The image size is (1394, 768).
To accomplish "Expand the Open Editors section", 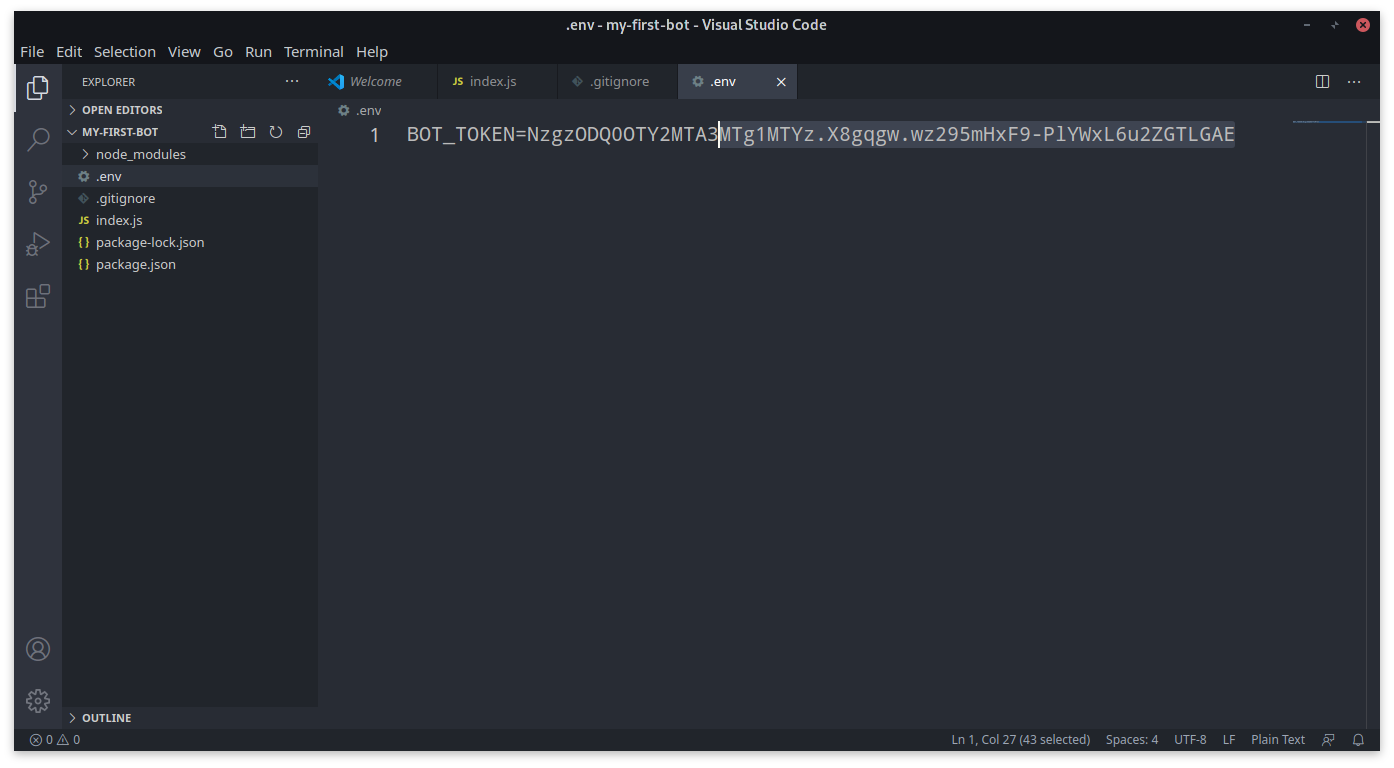I will click(x=190, y=110).
